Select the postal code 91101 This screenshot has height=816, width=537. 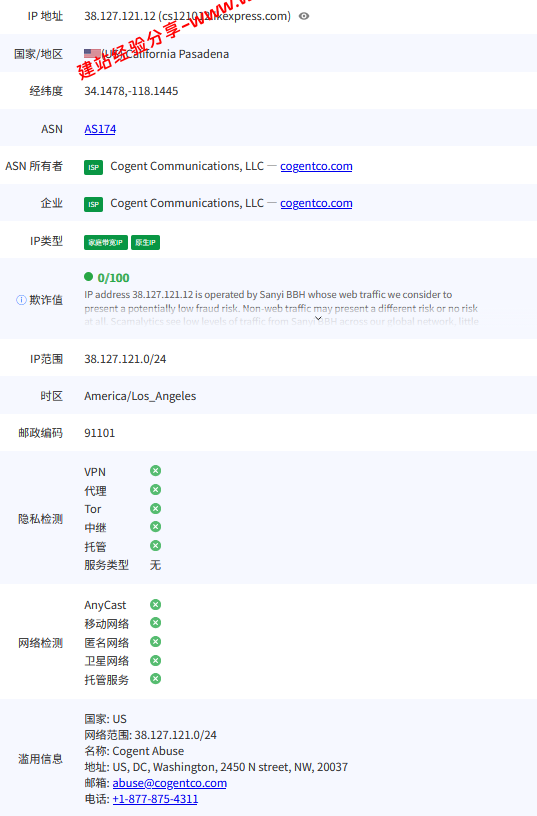99,433
